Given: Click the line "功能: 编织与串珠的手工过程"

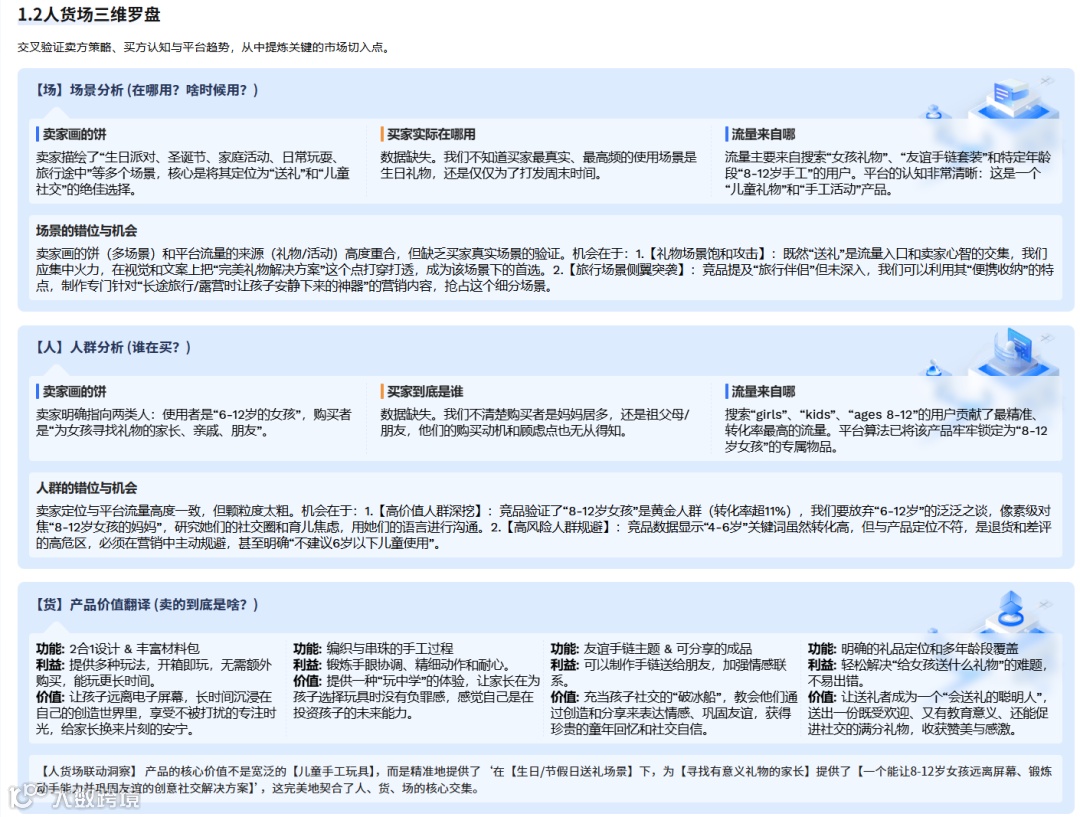Looking at the screenshot, I should pyautogui.click(x=373, y=649).
